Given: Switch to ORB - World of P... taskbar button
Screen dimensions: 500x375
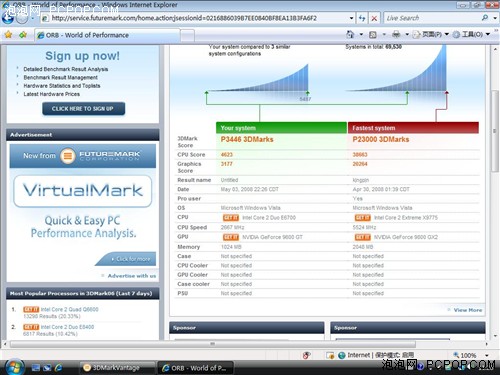Looking at the screenshot, I should coord(195,368).
